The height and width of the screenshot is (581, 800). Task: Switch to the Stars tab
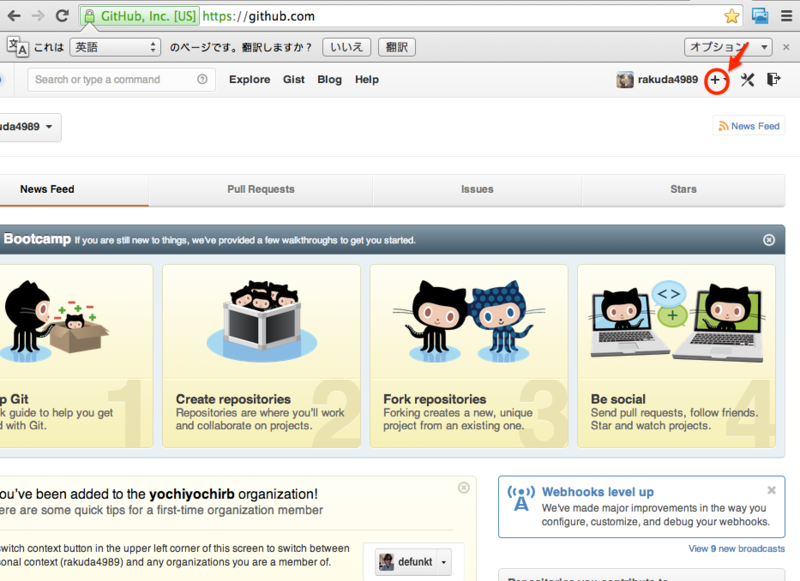click(683, 189)
